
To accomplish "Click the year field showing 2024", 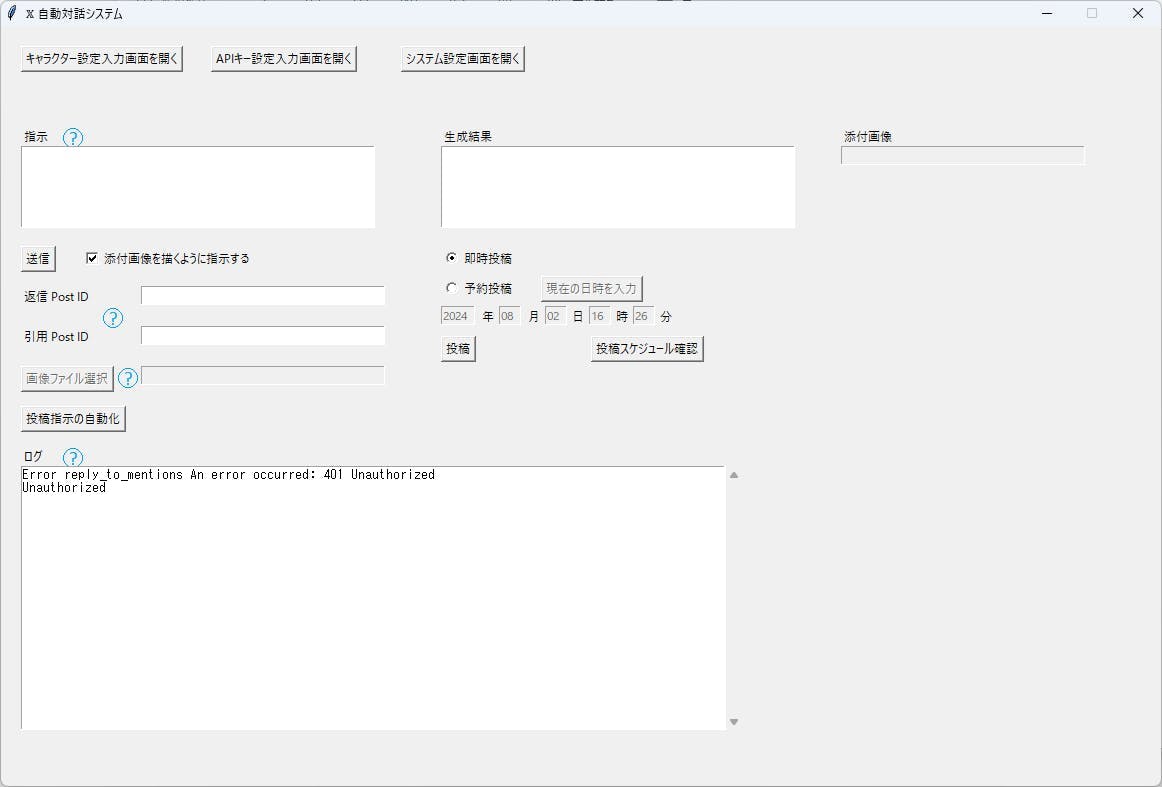I will coord(456,315).
